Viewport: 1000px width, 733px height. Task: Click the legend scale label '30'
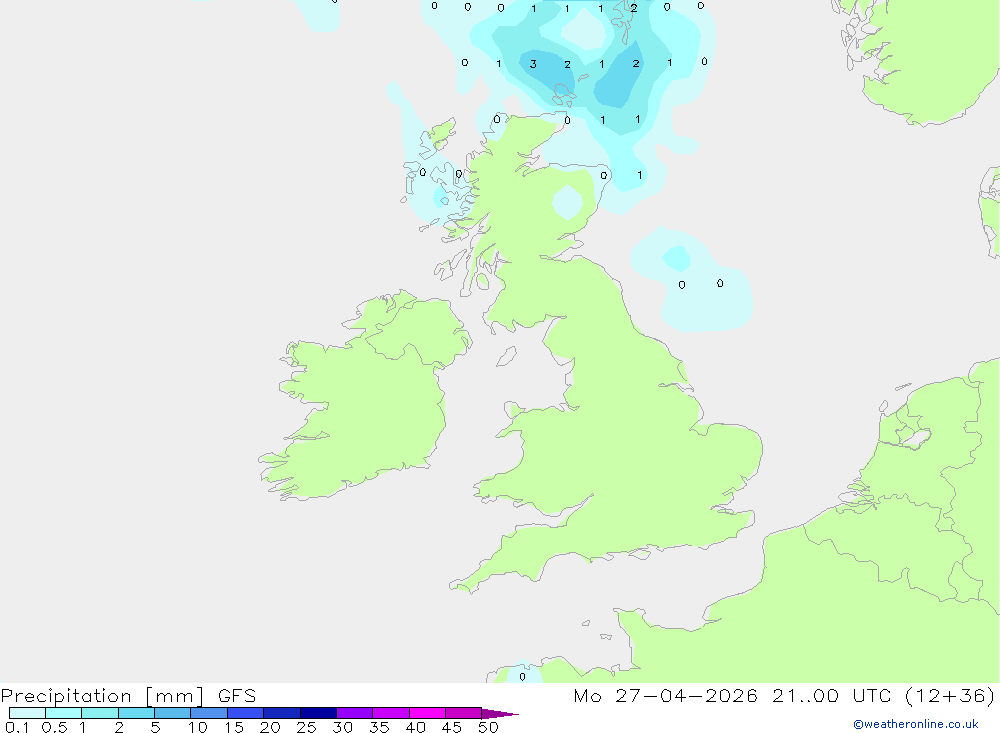click(x=343, y=727)
